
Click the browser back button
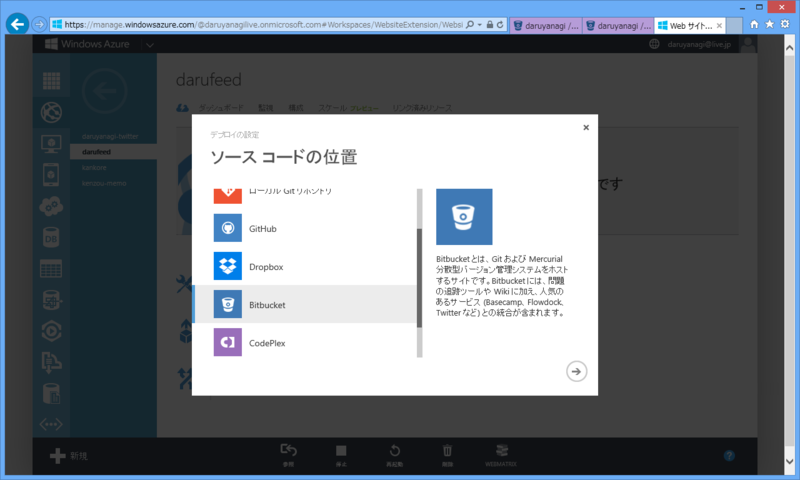click(17, 24)
